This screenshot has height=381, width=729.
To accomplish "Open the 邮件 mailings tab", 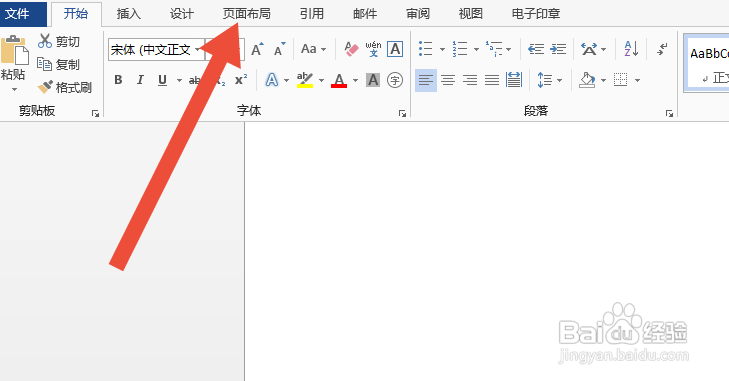I will [365, 13].
